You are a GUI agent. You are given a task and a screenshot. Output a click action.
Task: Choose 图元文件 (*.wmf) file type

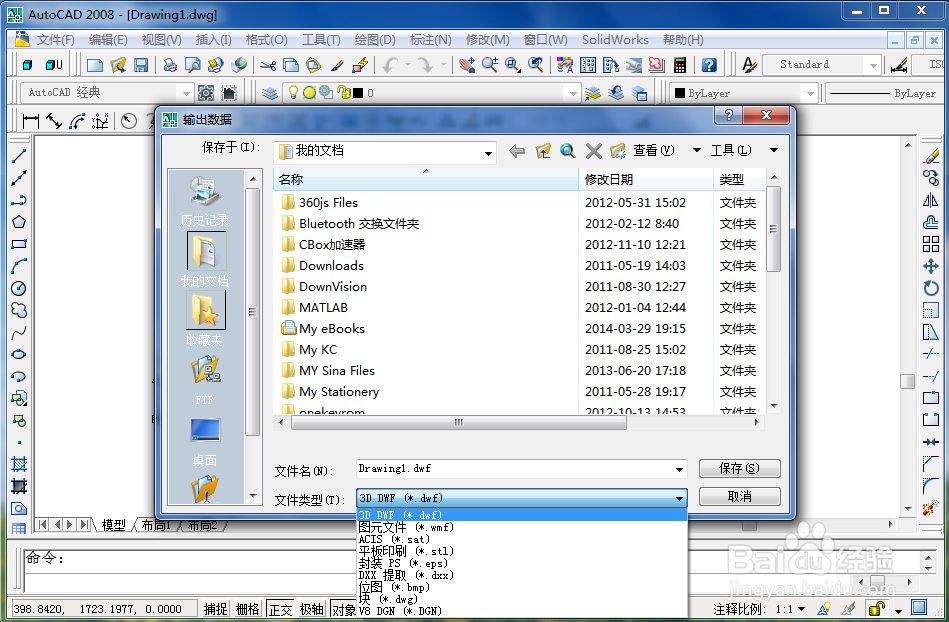pyautogui.click(x=522, y=528)
